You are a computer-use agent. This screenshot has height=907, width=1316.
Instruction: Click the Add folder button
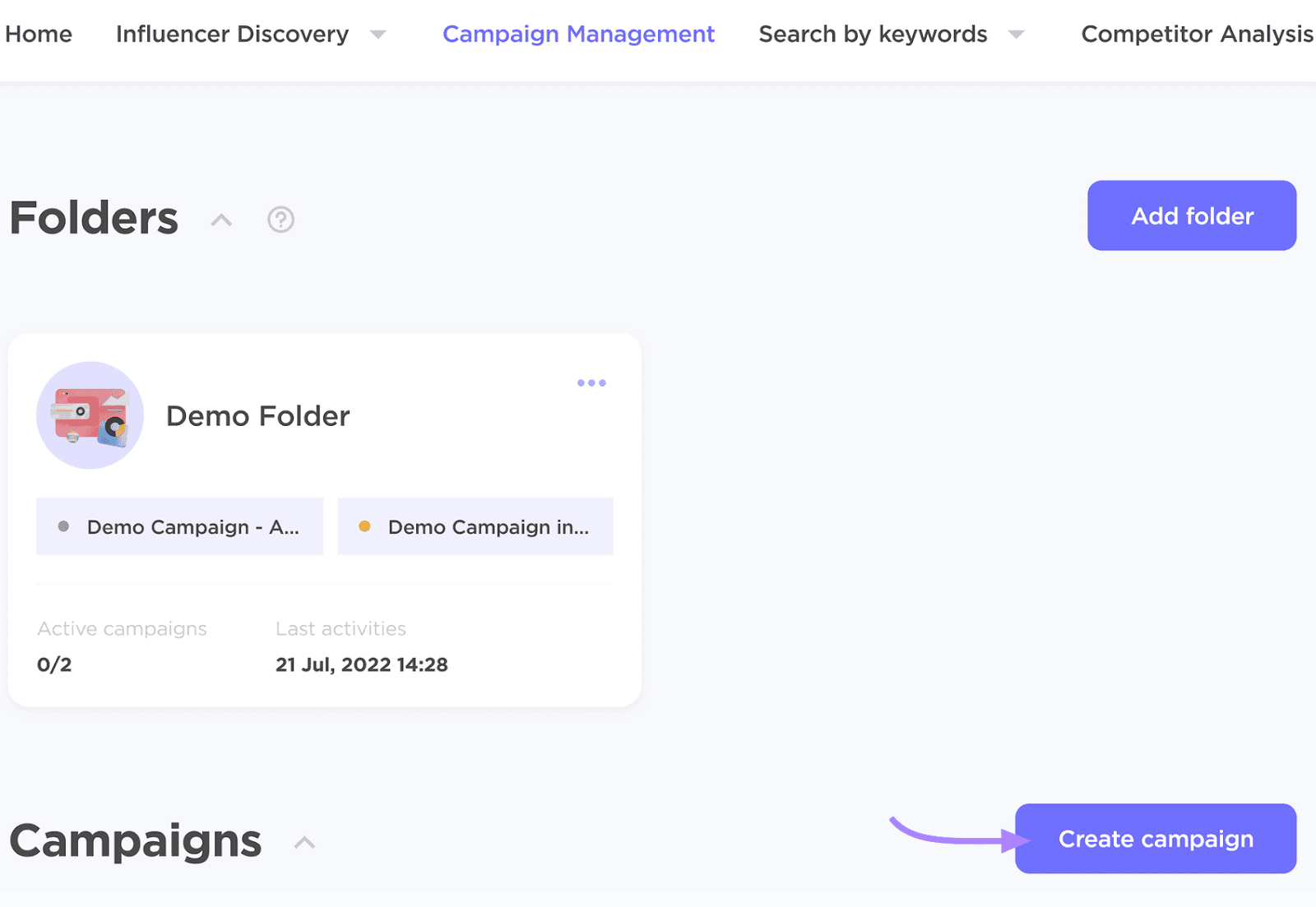point(1191,215)
